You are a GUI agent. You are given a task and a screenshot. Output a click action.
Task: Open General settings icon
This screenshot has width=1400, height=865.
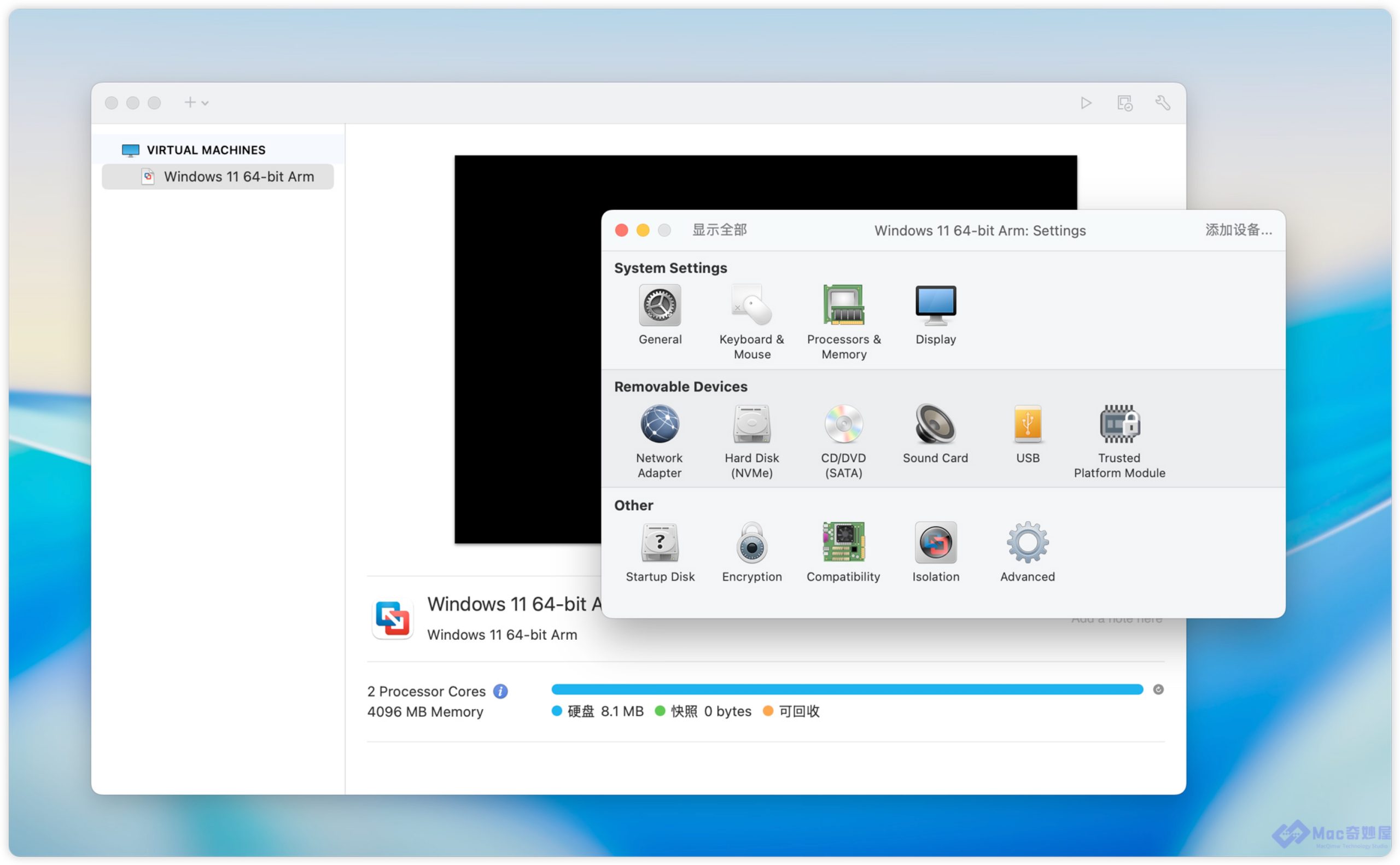[x=660, y=306]
